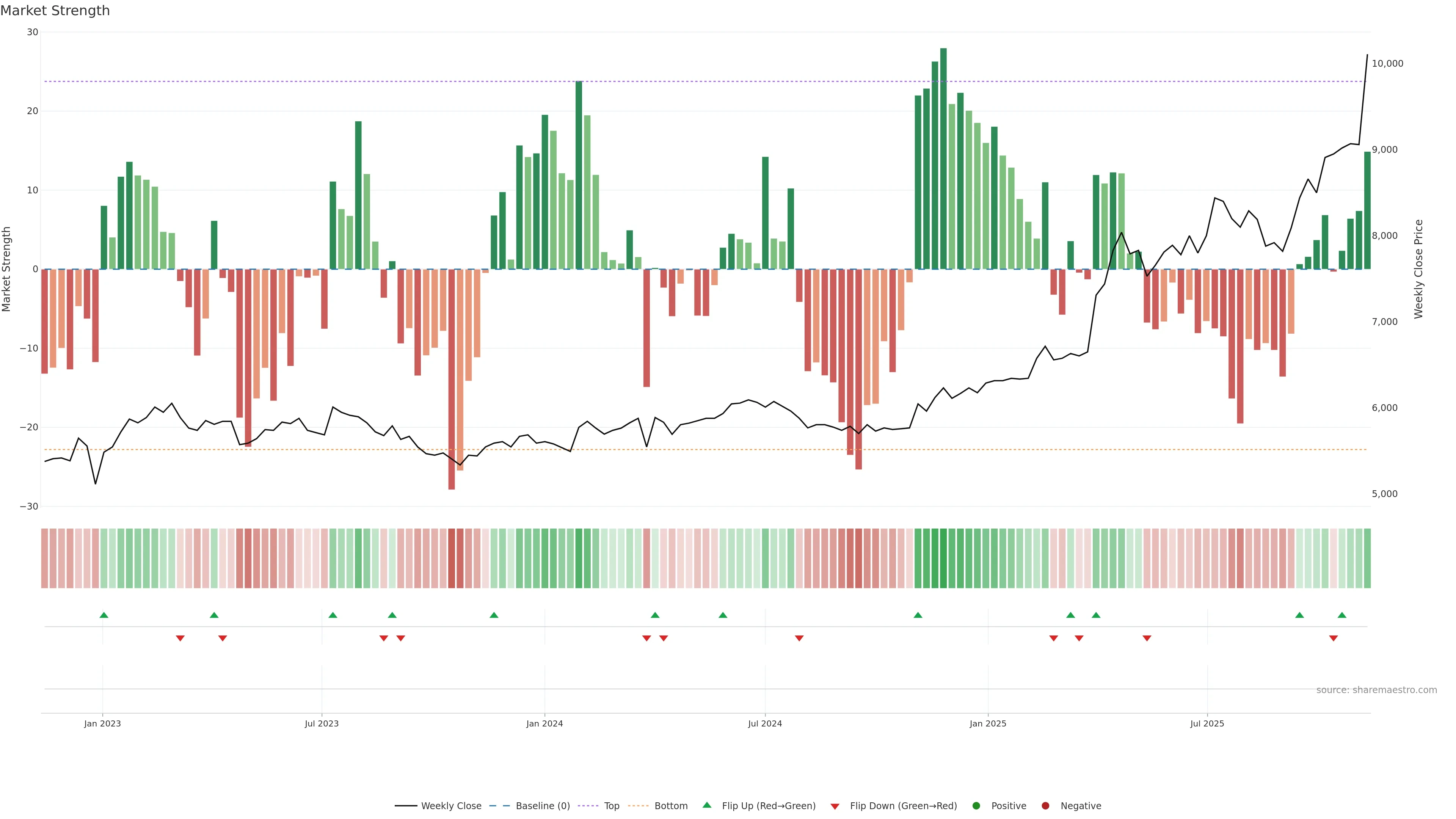Screen dimensions: 1456x819
Task: Click the Jan 2024 x-axis label
Action: click(544, 723)
